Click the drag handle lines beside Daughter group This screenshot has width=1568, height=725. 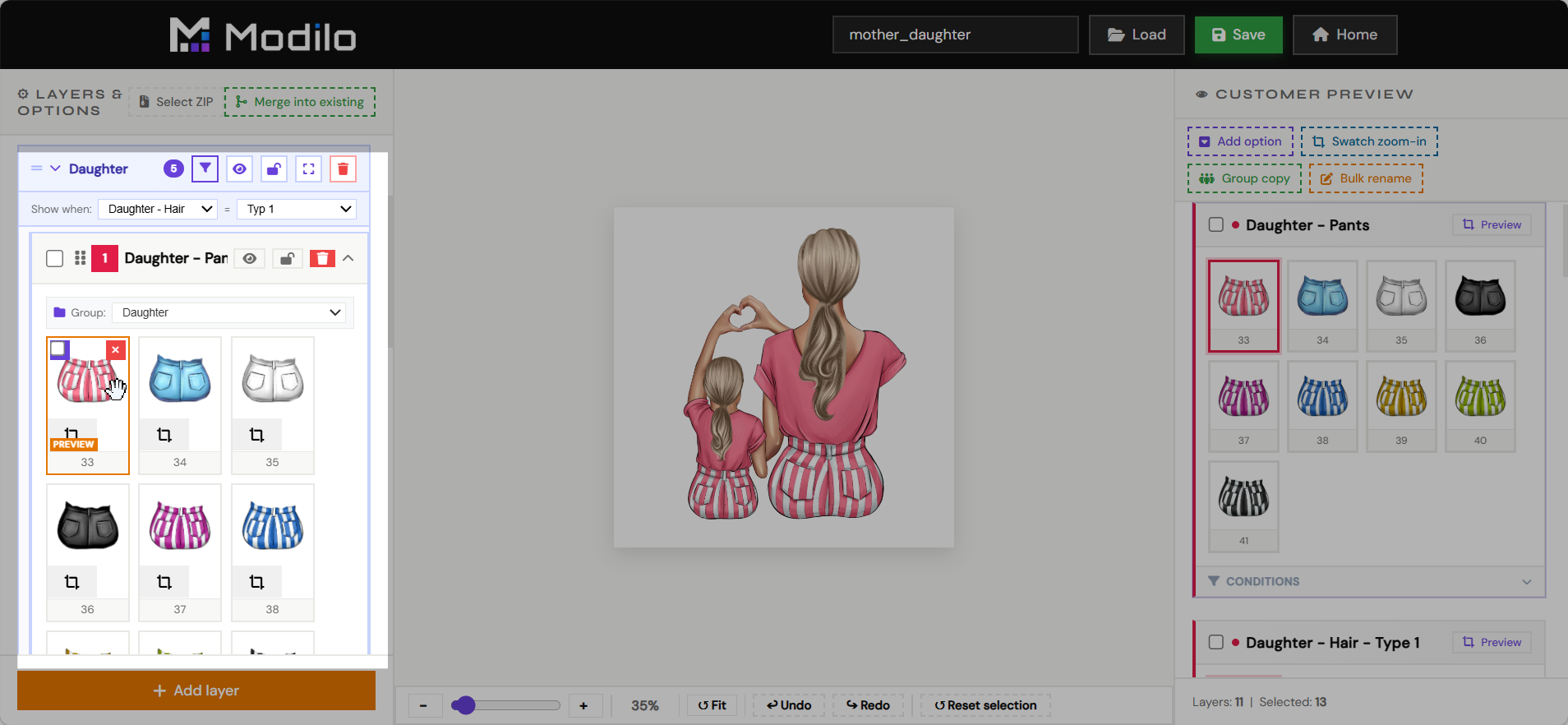pyautogui.click(x=36, y=169)
